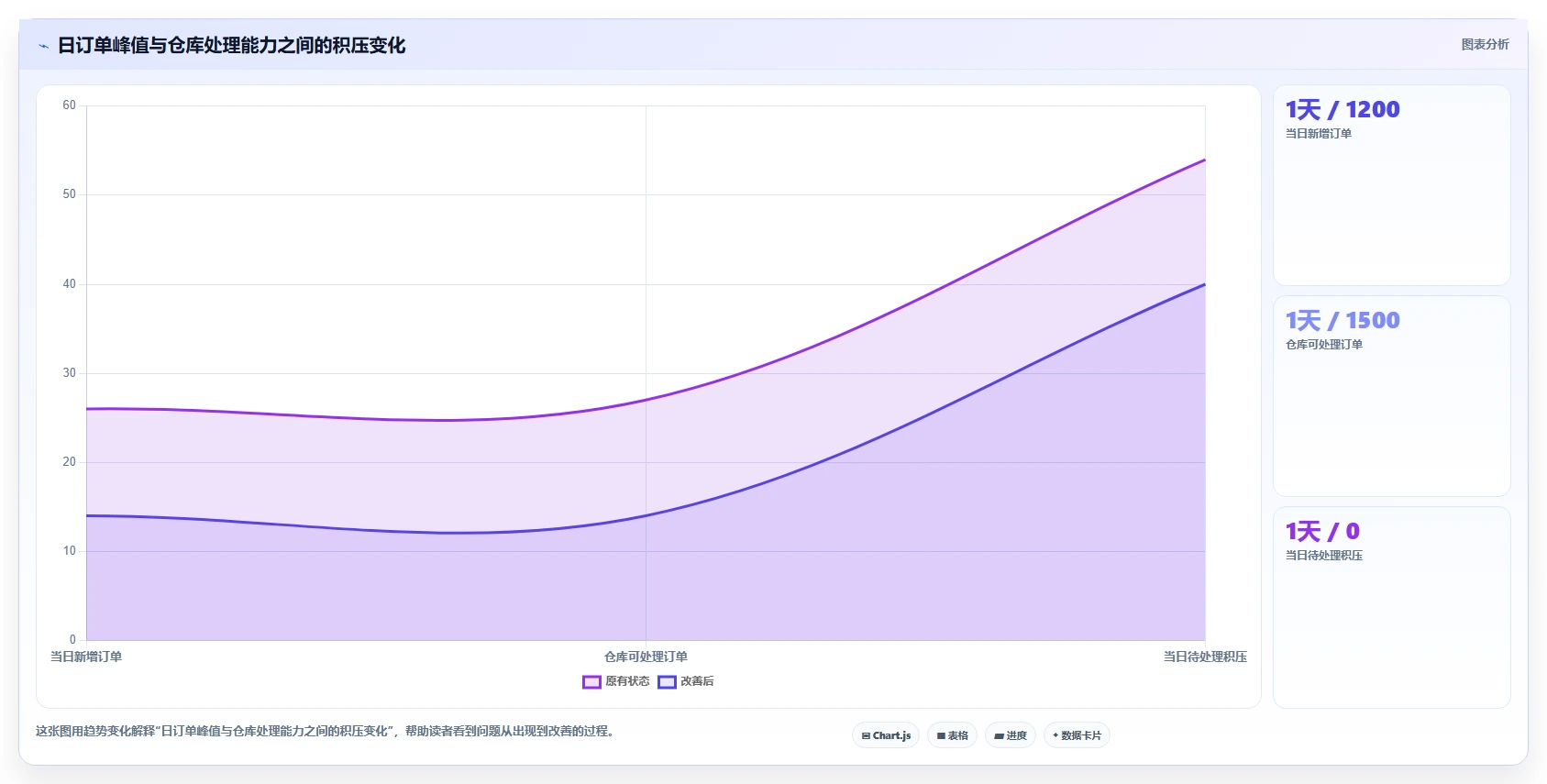The width and height of the screenshot is (1547, 784).
Task: Click the chart title 日订单峰值与仓库处理能力之间的积压变化
Action: pos(231,46)
